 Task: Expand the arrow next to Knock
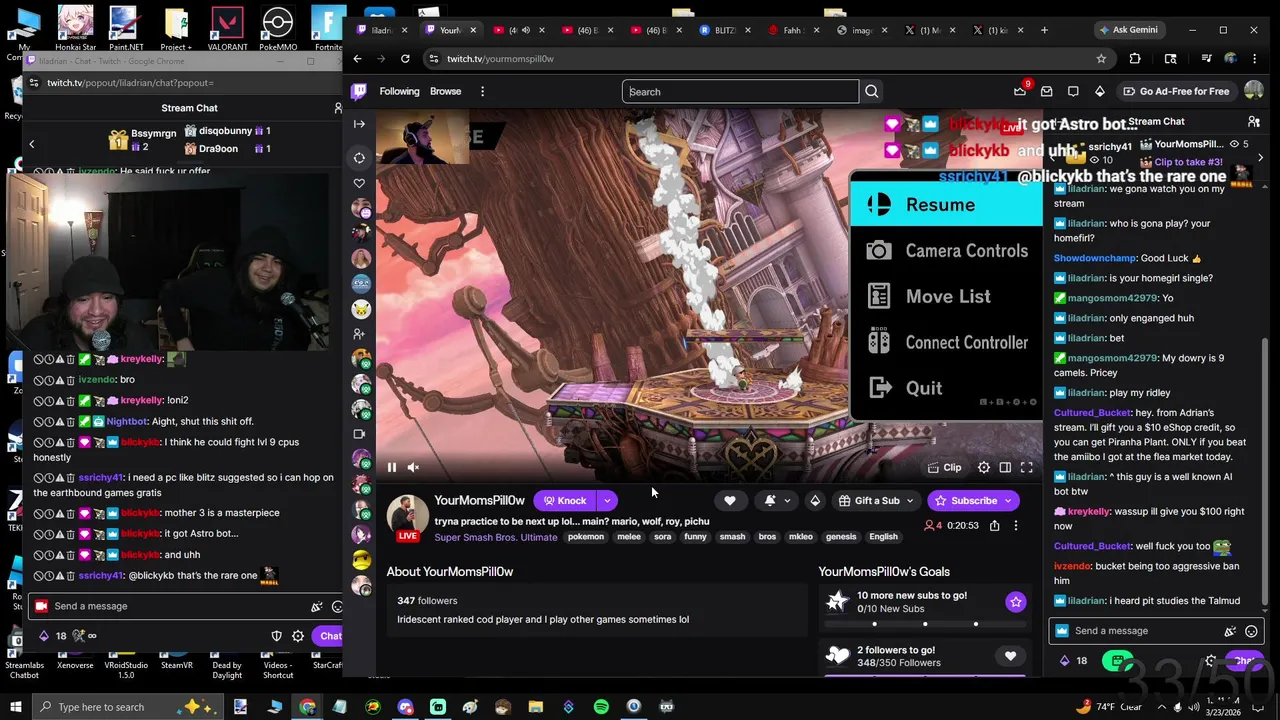(x=607, y=500)
